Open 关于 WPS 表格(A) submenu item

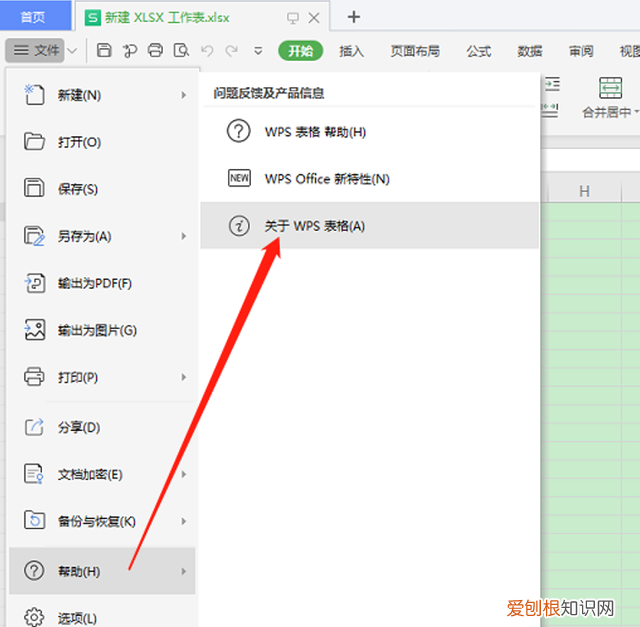click(370, 225)
